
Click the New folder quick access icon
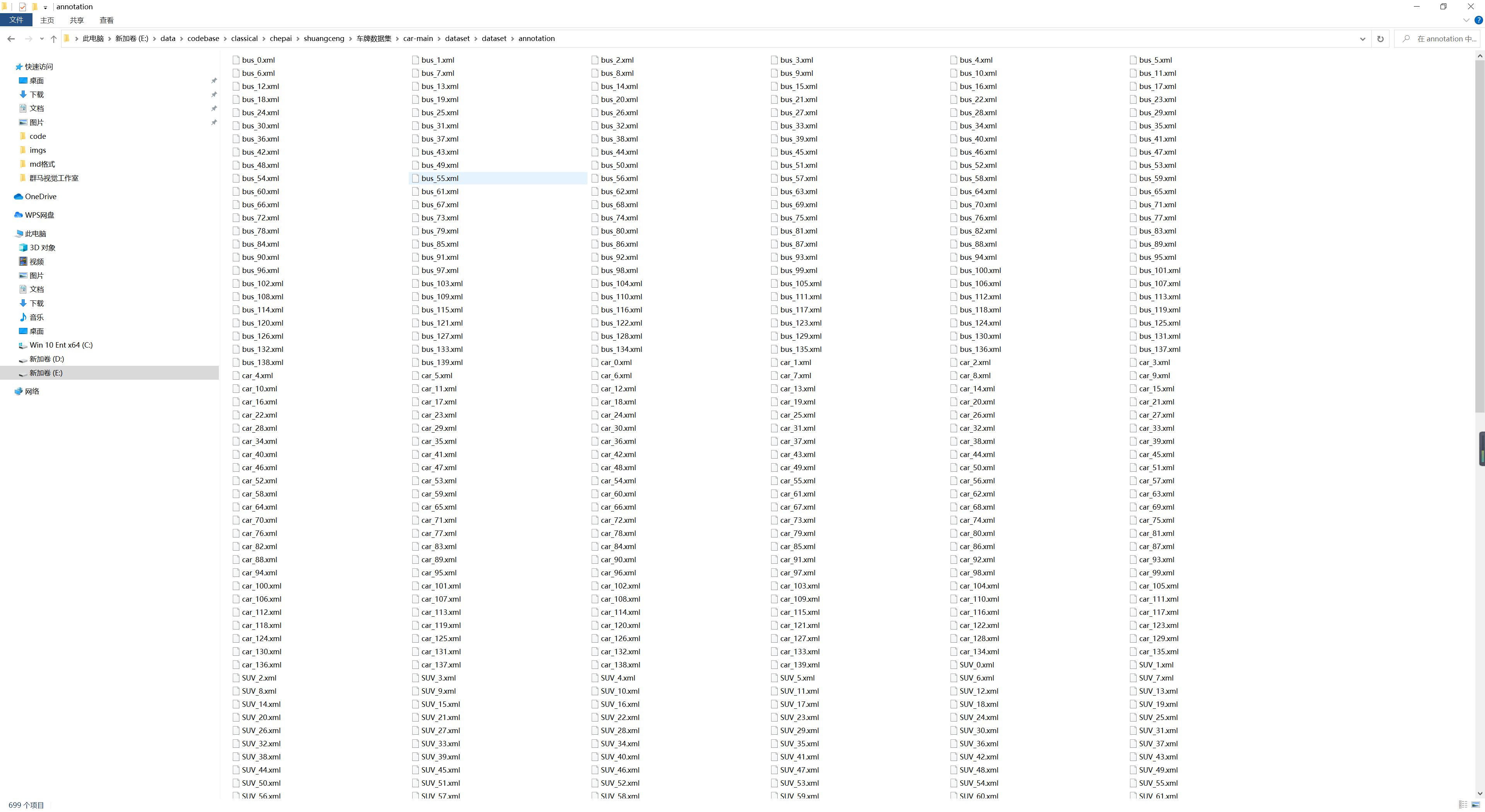[34, 7]
